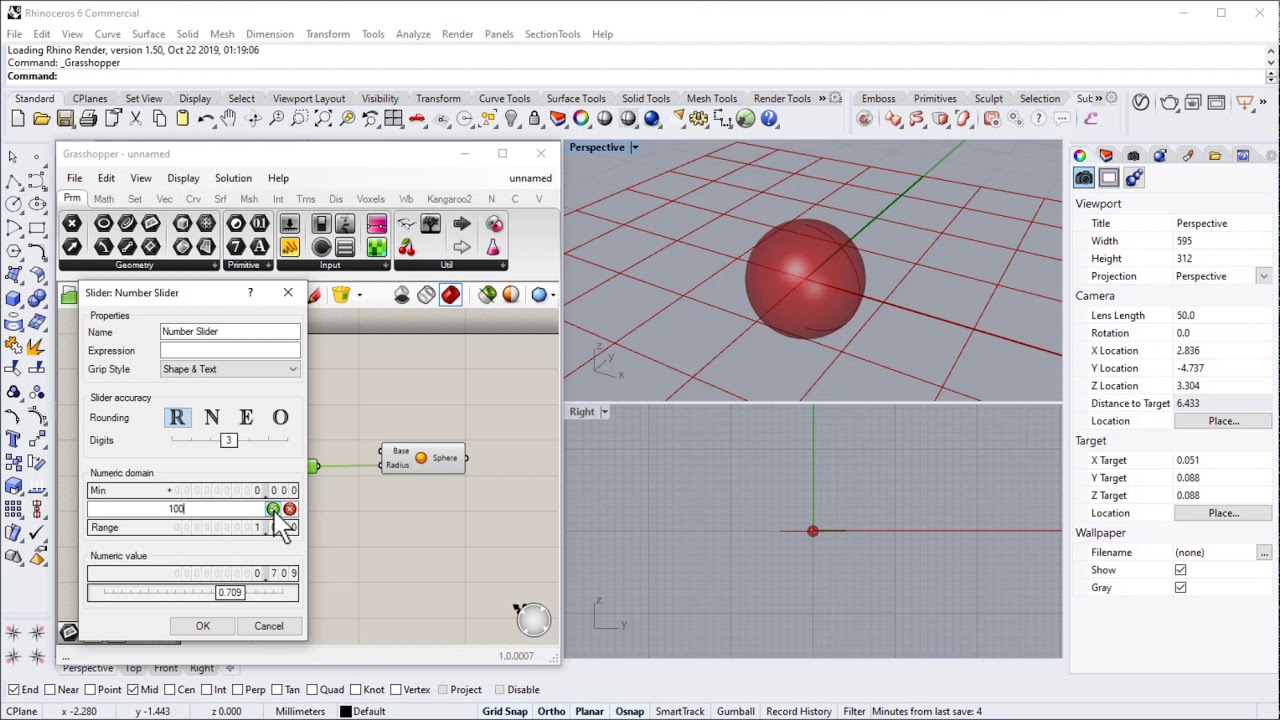Select O odd rounding mode
The height and width of the screenshot is (720, 1280).
coord(281,417)
